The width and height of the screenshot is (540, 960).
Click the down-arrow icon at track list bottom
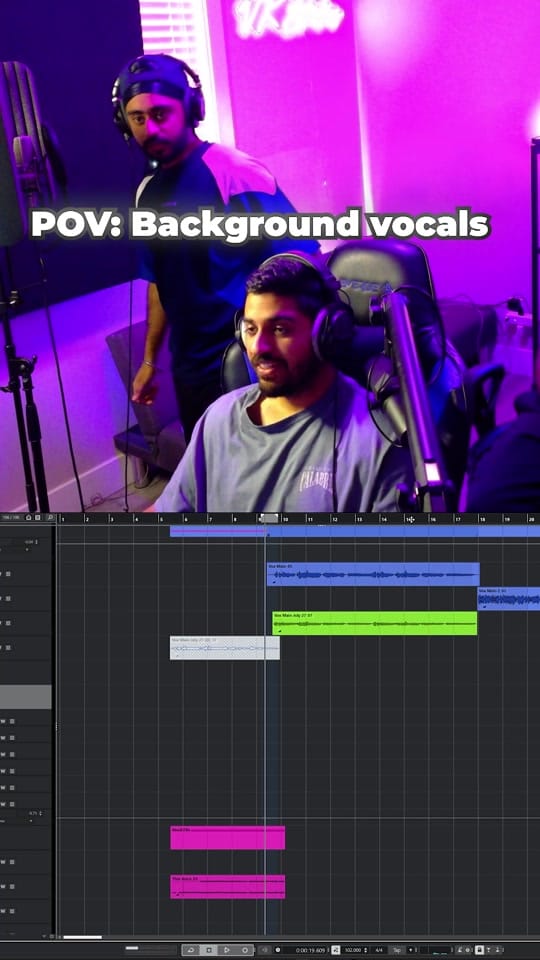[x=44, y=936]
